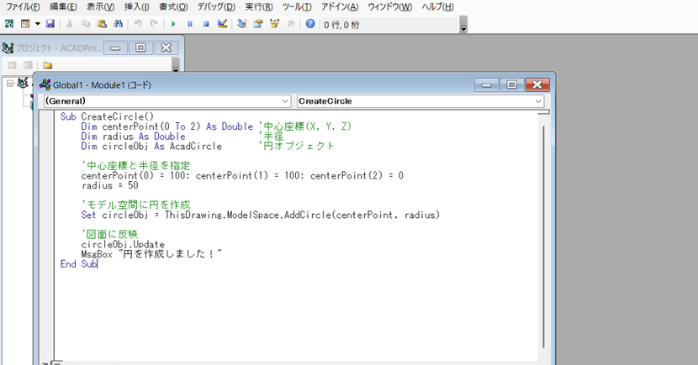The image size is (698, 365).
Task: Click the Copy icon in toolbar
Action: (85, 24)
